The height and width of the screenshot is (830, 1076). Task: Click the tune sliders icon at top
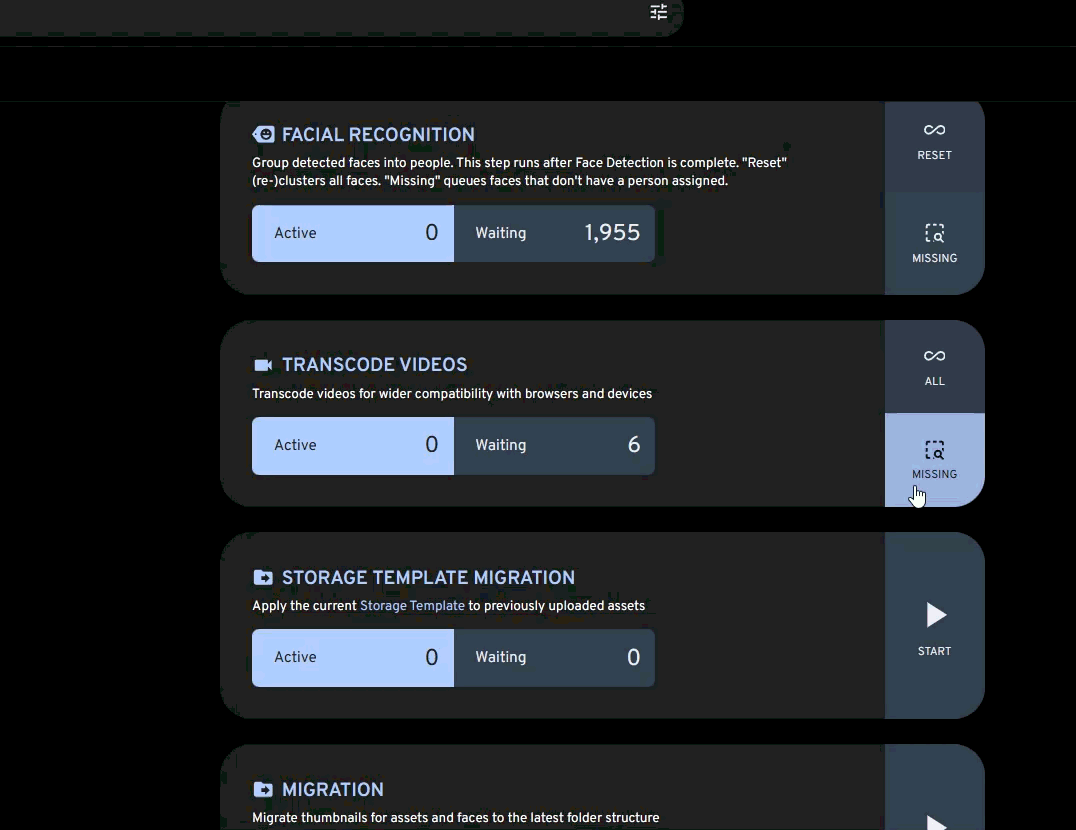coord(659,12)
